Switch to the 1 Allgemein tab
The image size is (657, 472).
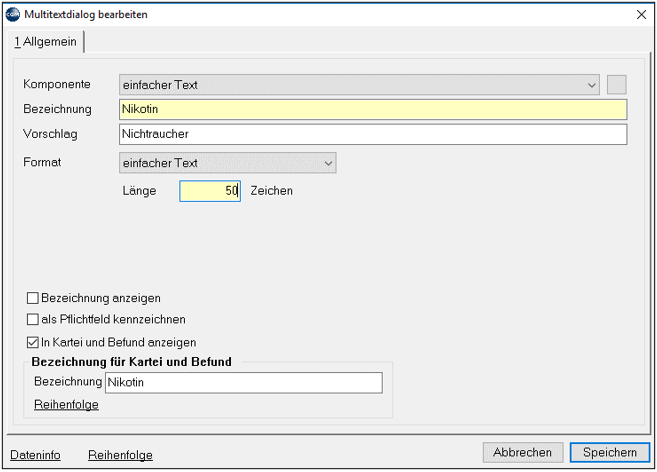46,41
